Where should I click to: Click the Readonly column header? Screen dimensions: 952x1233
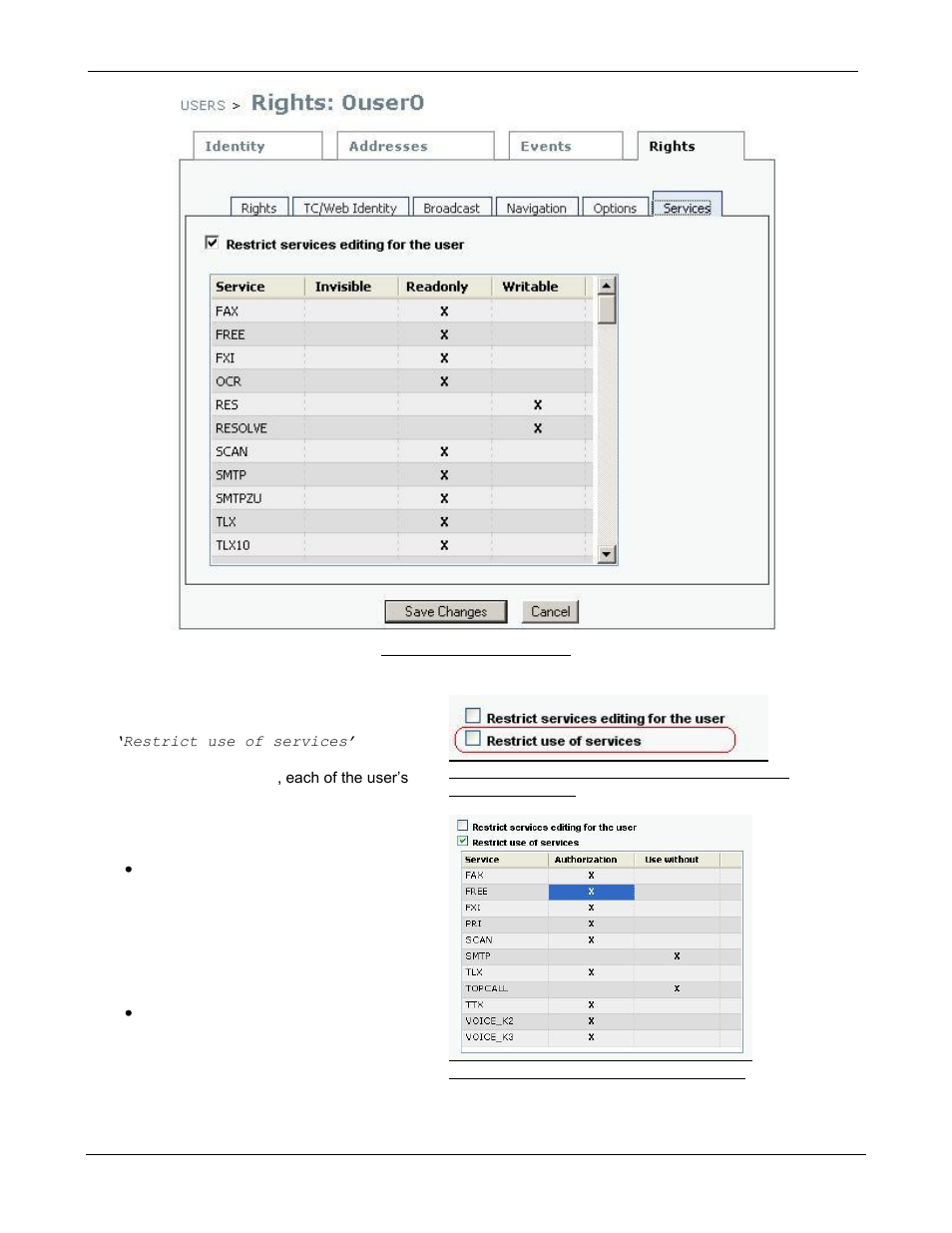(444, 287)
